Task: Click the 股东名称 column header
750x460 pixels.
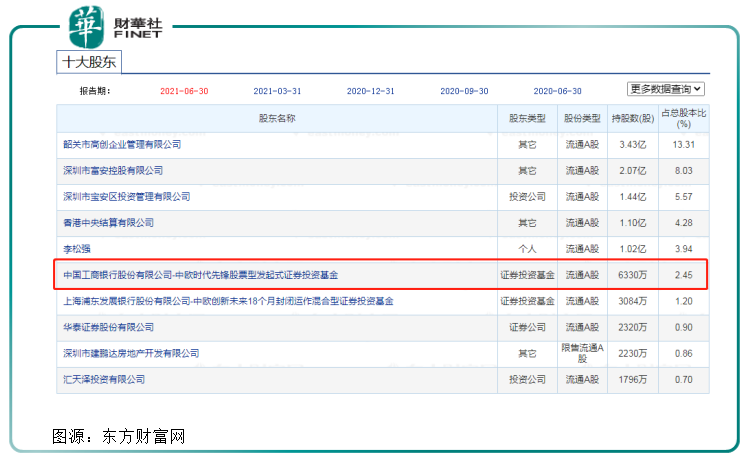Action: tap(277, 119)
